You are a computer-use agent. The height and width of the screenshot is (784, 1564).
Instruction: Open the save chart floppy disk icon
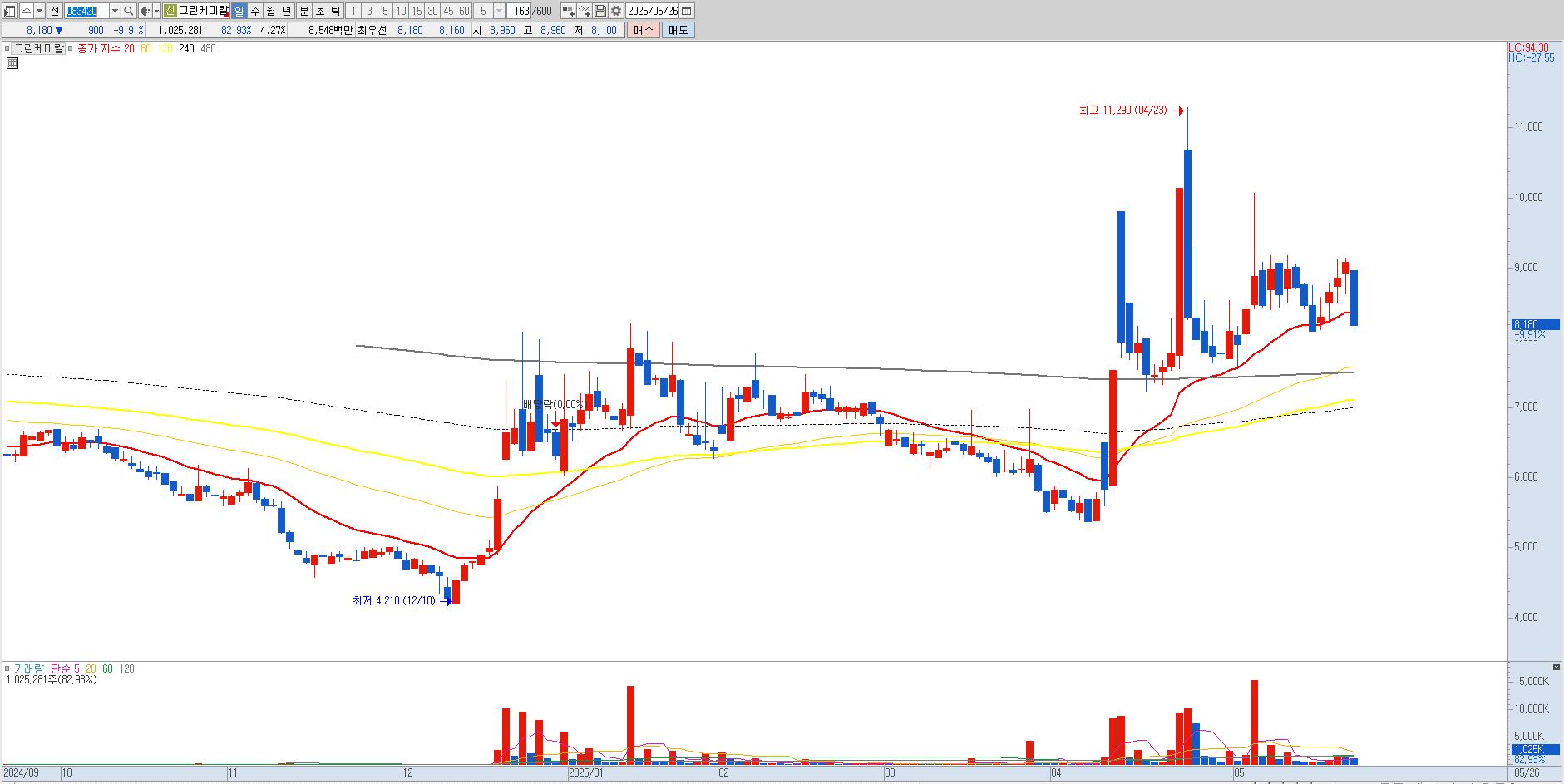pyautogui.click(x=600, y=11)
